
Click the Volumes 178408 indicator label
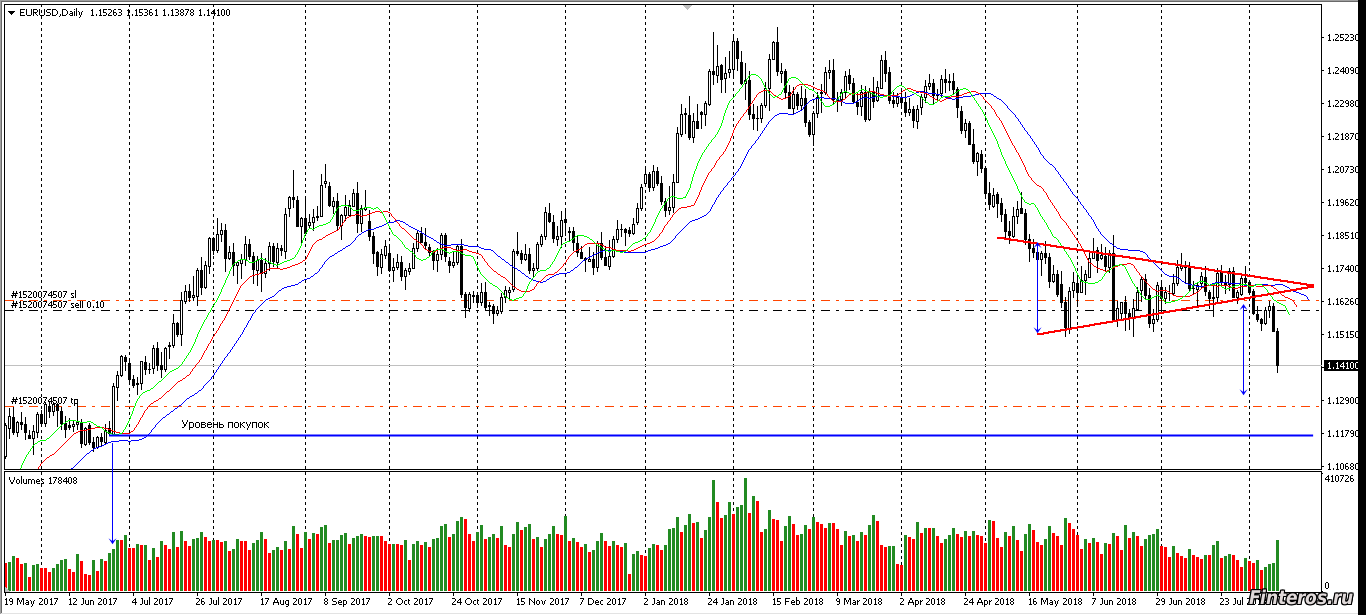[x=43, y=481]
